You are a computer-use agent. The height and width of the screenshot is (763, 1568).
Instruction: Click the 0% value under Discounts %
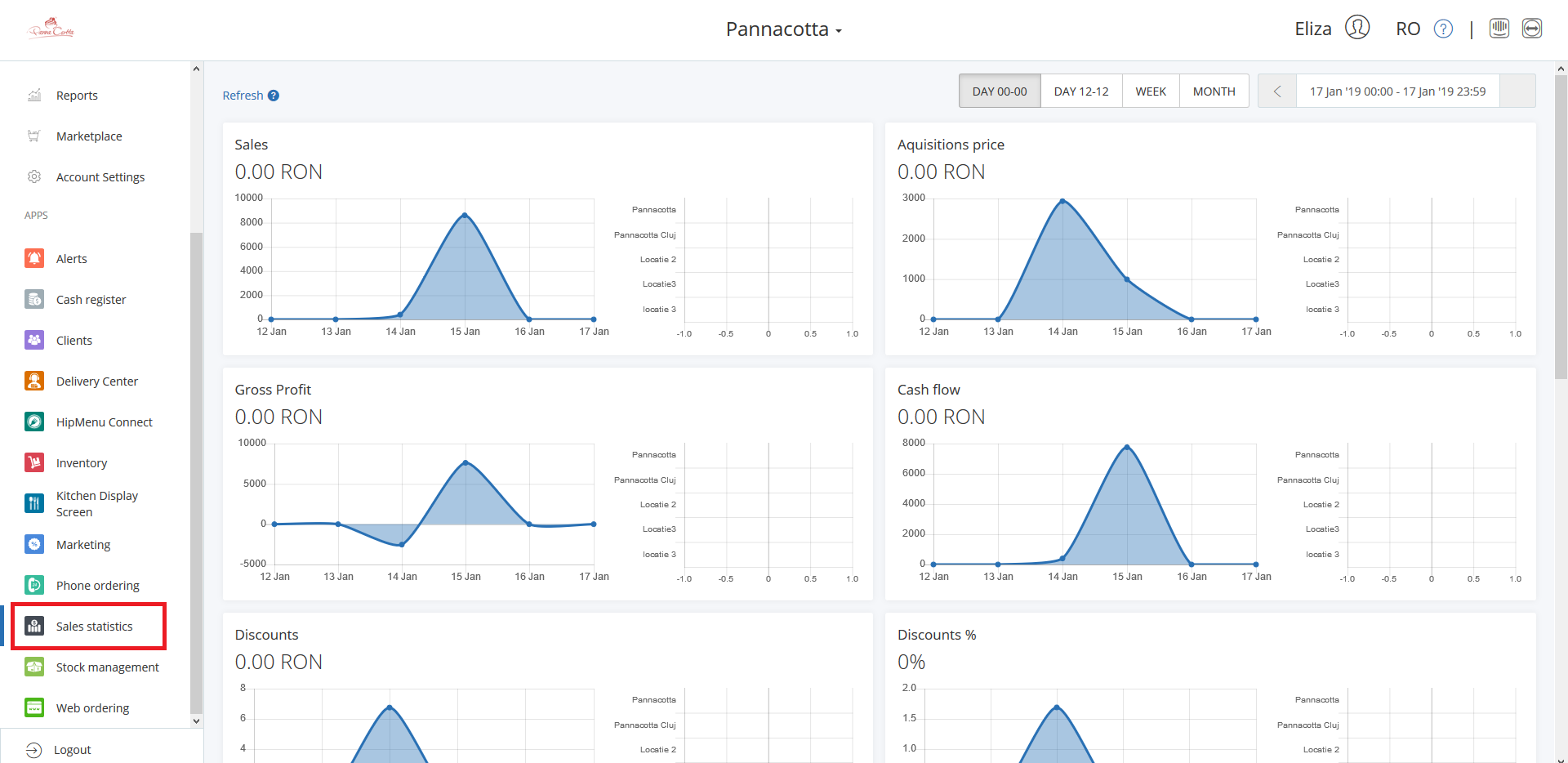911,662
